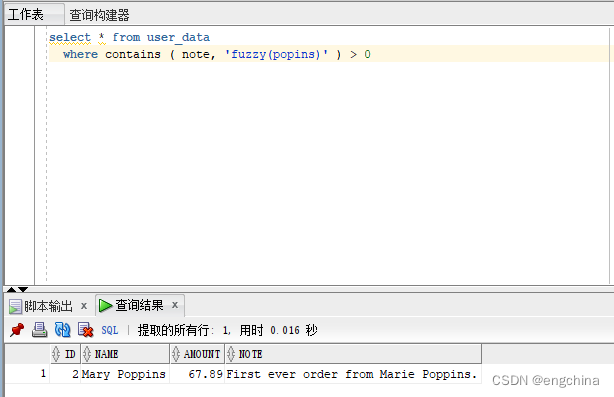
Task: Close the 查询结果 tab
Action: tap(175, 305)
